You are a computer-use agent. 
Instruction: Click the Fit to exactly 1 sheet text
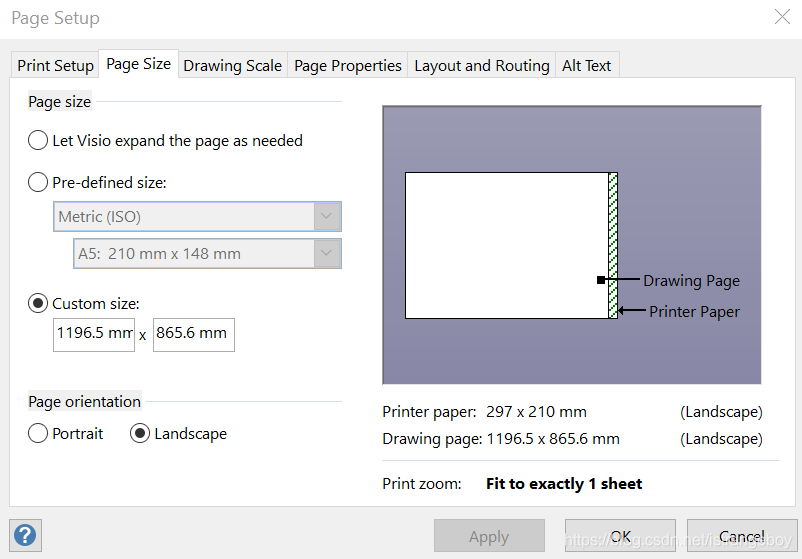pyautogui.click(x=564, y=483)
